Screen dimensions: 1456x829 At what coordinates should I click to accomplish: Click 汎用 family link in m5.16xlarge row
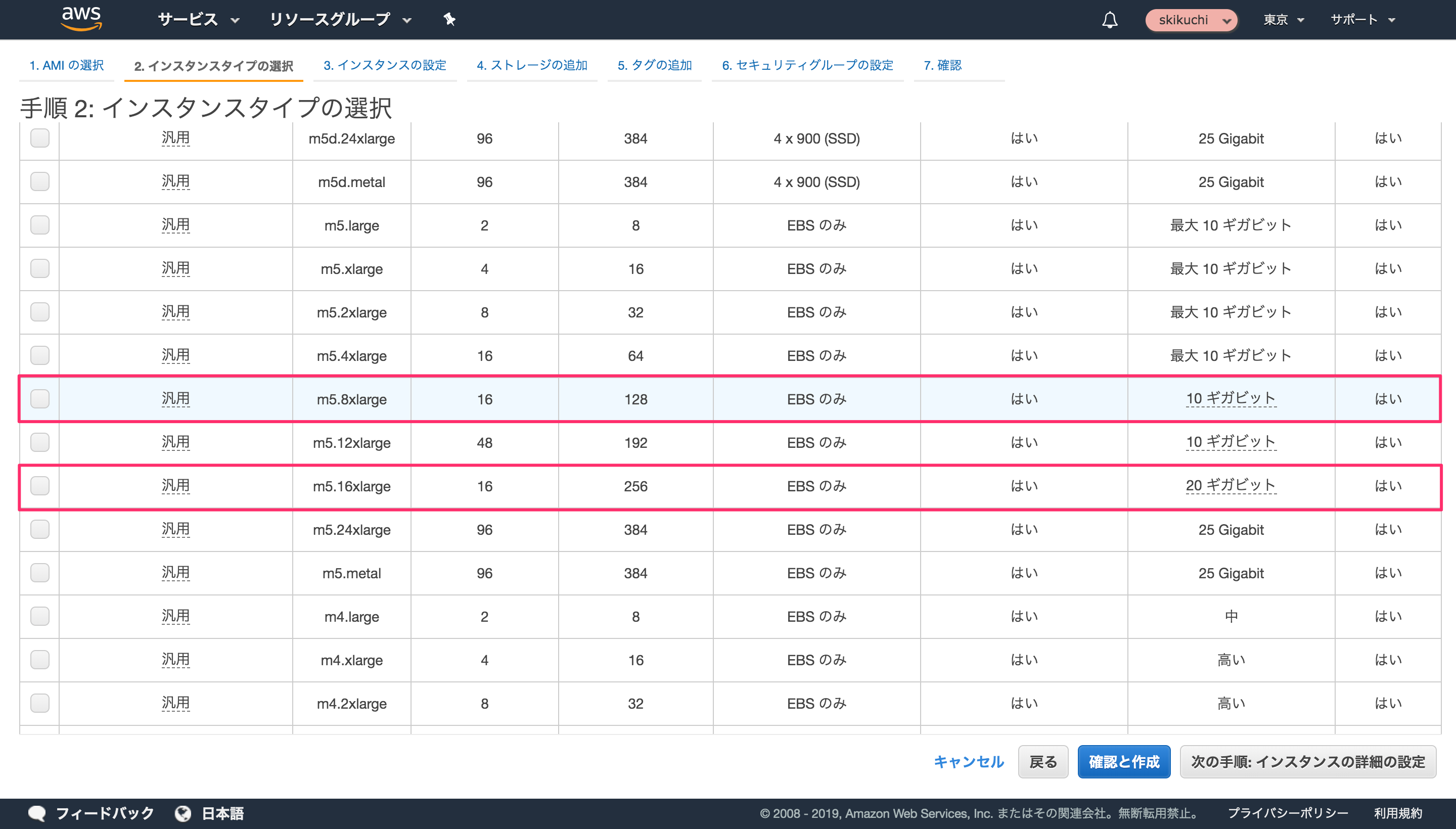click(175, 486)
